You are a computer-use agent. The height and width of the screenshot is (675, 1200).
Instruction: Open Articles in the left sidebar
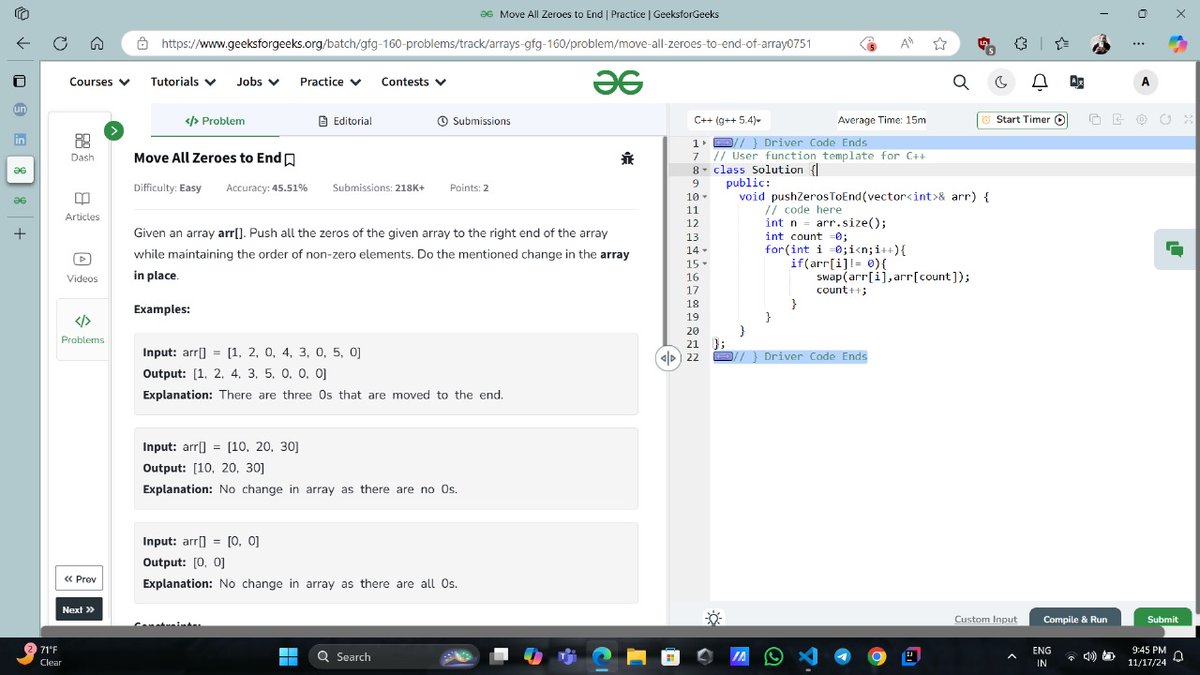pos(83,208)
